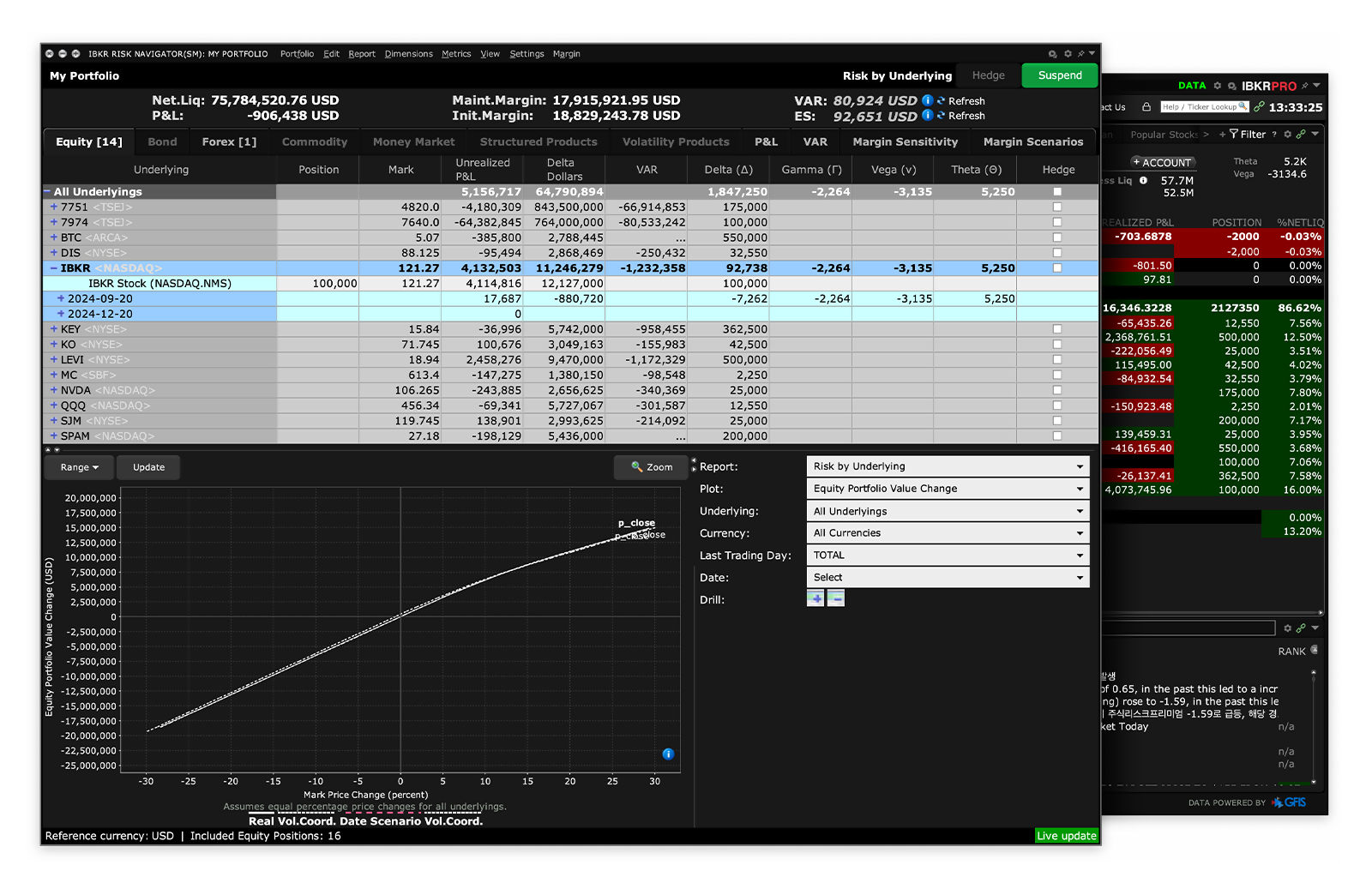Click the Help / Ticker Lookup field
This screenshot has width=1372, height=889.
pos(1200,107)
